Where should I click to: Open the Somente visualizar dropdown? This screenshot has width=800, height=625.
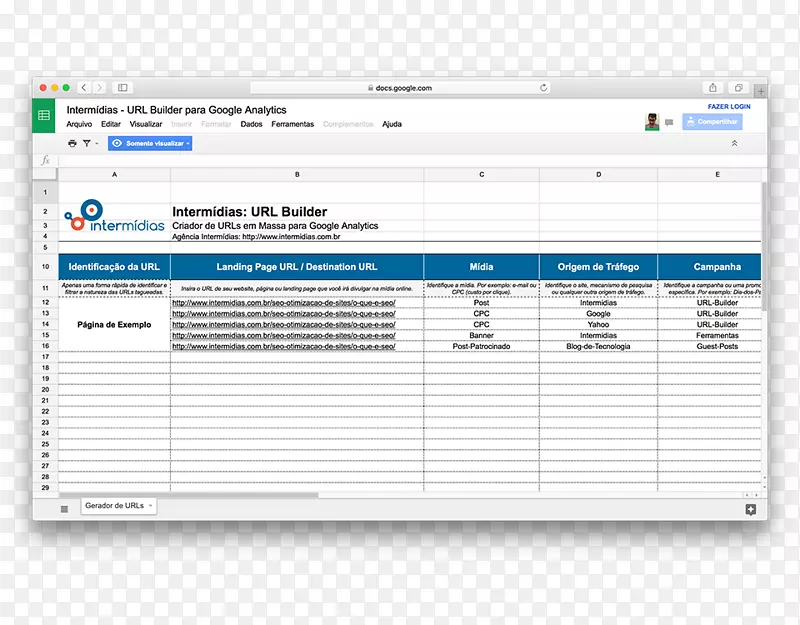click(150, 143)
